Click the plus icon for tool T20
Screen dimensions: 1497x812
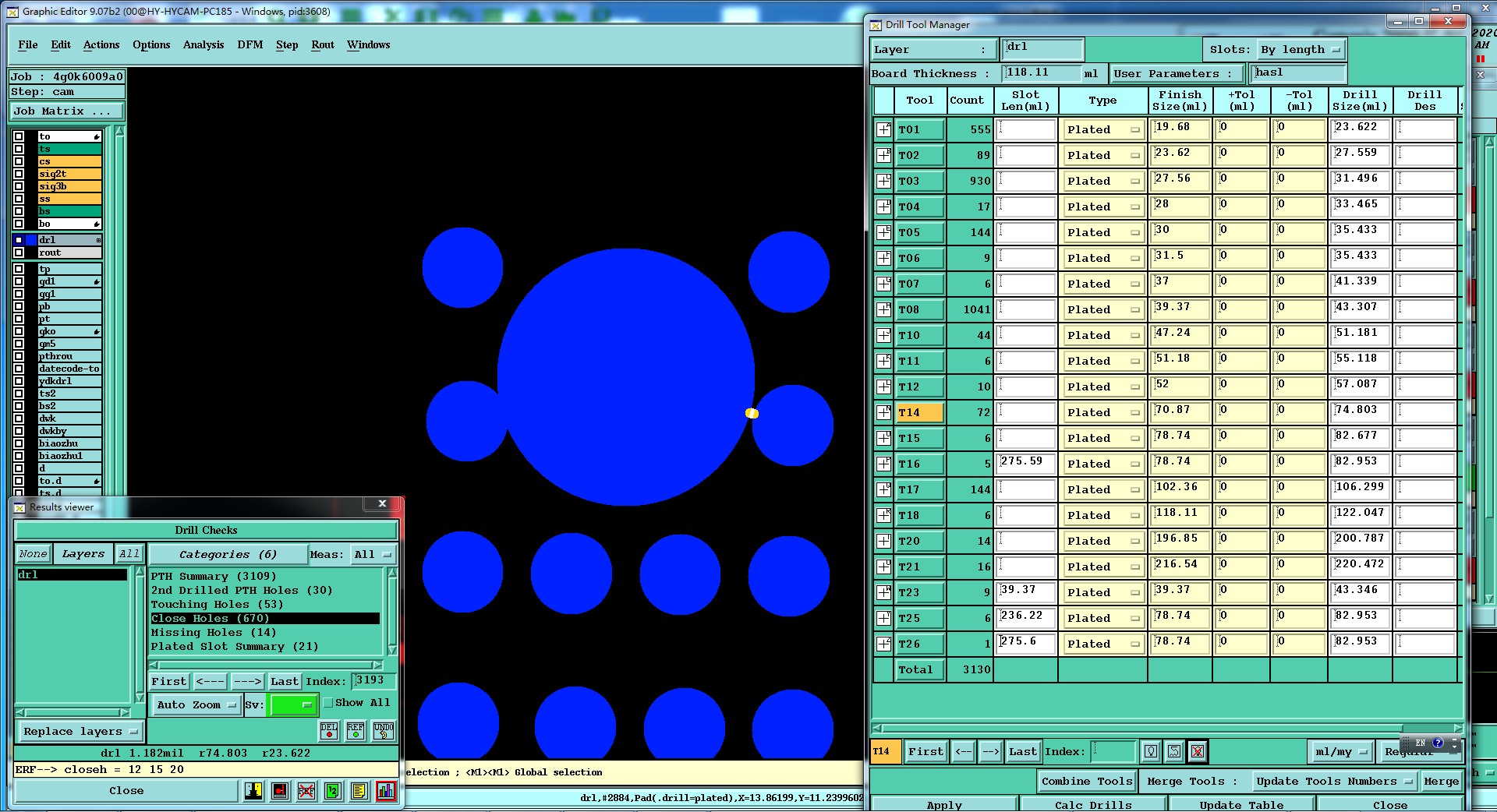click(883, 541)
